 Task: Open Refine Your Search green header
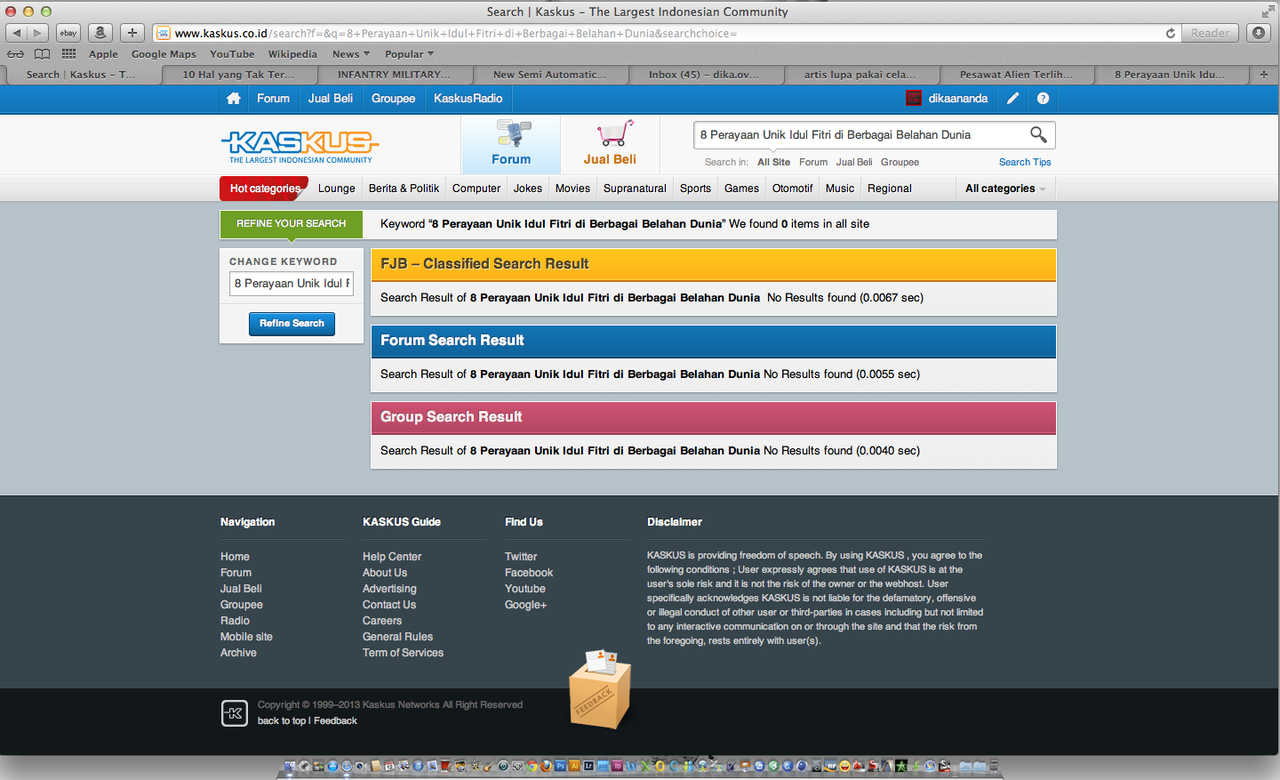pyautogui.click(x=292, y=223)
